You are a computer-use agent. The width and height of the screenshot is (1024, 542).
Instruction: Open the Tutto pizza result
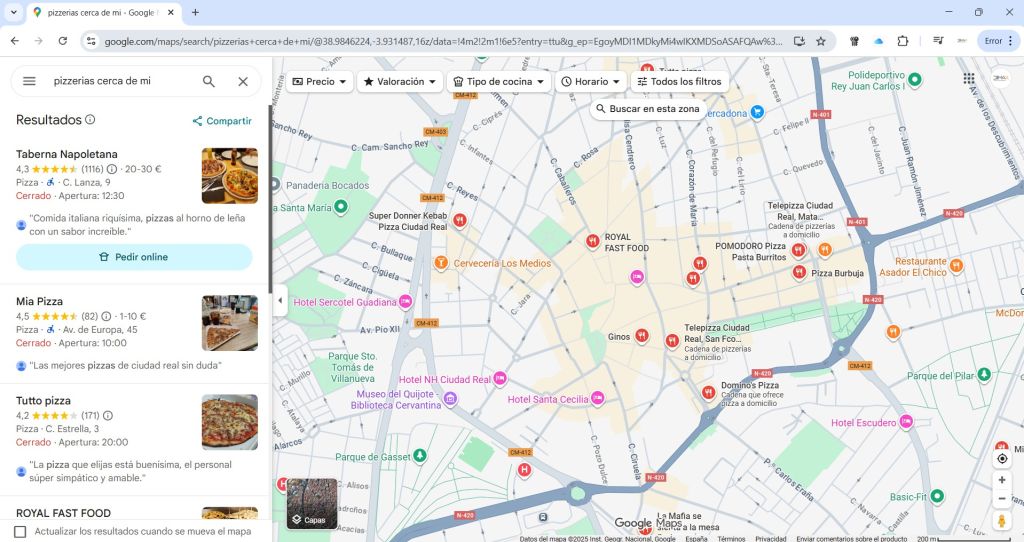coord(43,400)
